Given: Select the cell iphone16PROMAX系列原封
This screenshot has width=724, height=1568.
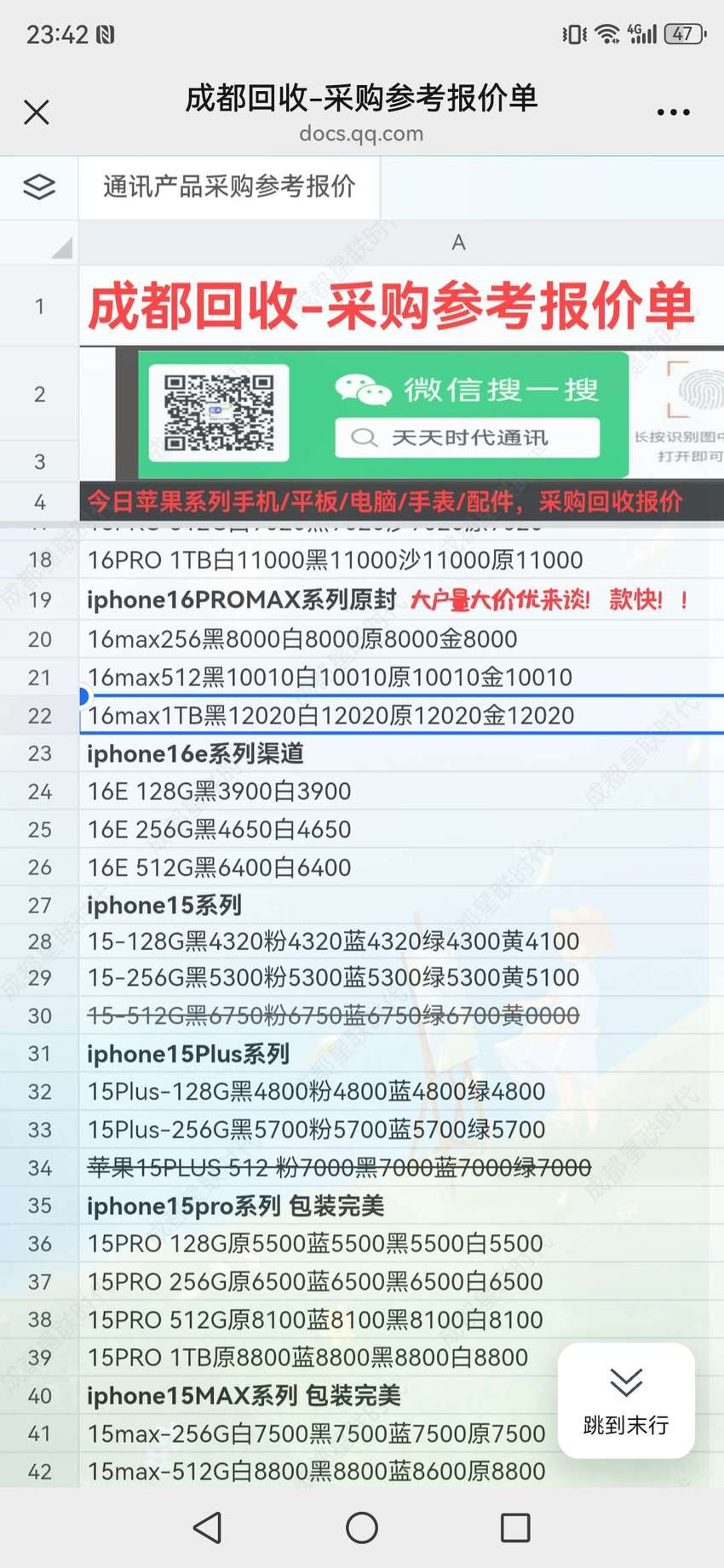Looking at the screenshot, I should click(x=401, y=600).
